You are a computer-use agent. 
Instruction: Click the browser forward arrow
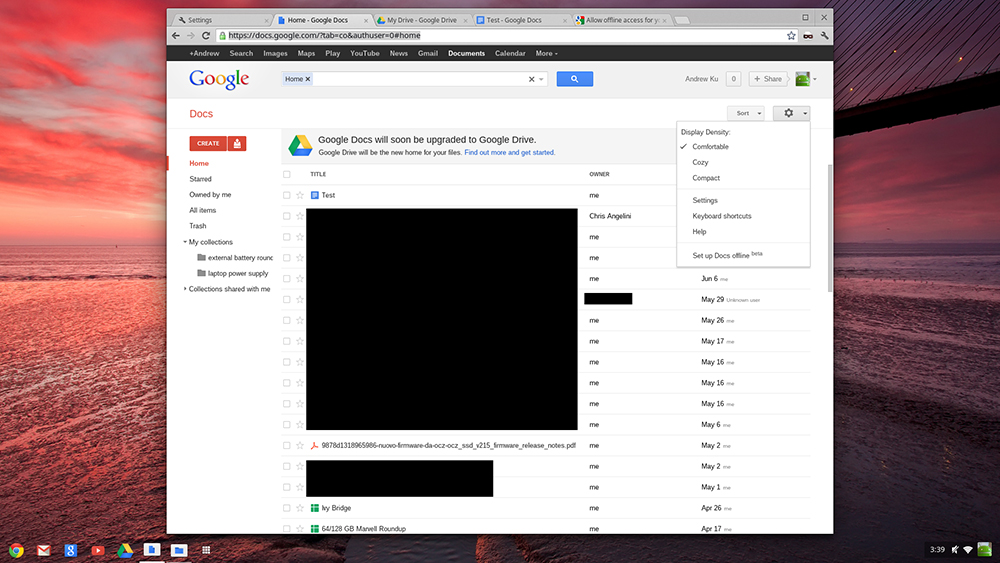[191, 36]
